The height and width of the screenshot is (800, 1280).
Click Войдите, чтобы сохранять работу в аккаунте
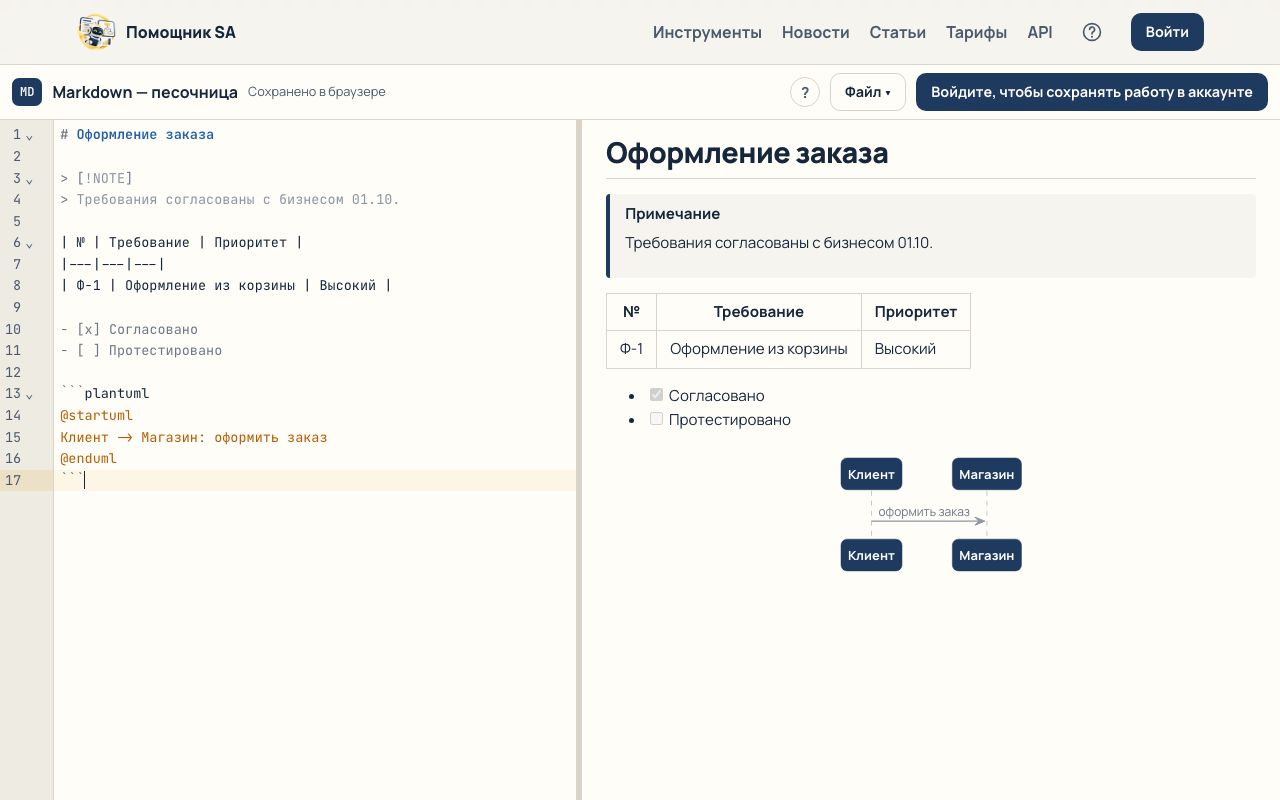1092,92
